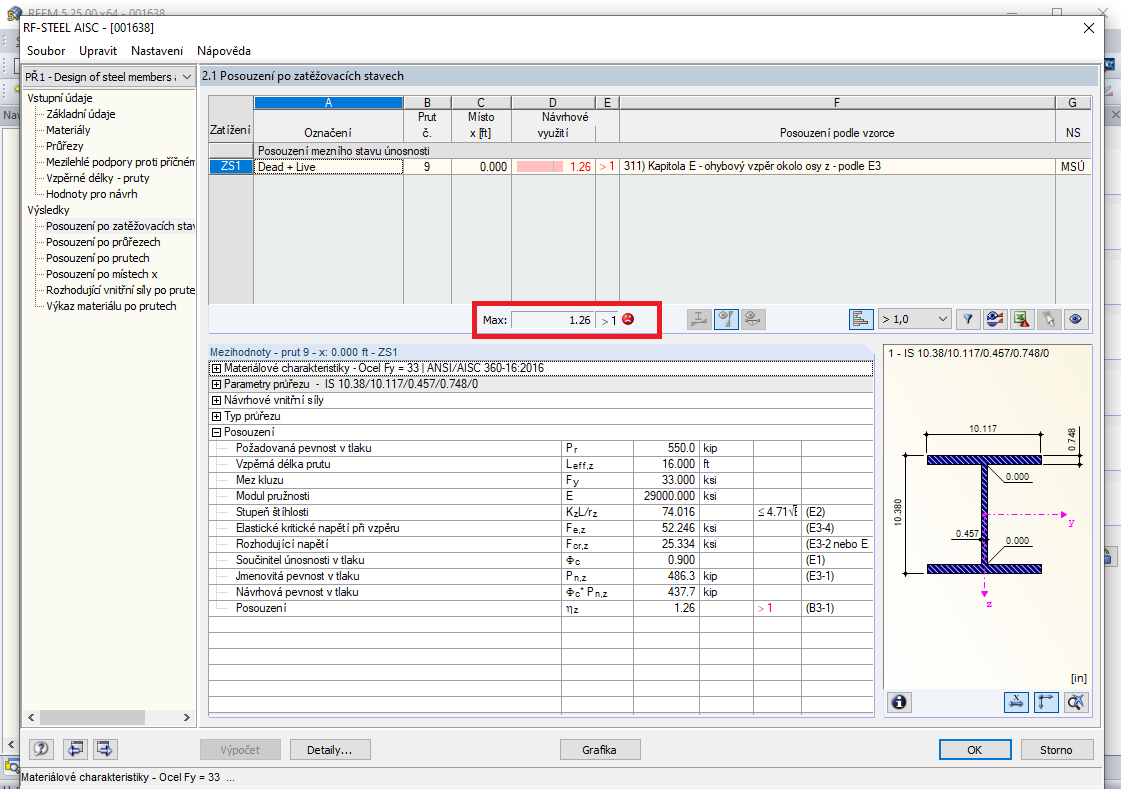Expand Materiálové charakteristiky row
This screenshot has height=789, width=1121.
(216, 368)
